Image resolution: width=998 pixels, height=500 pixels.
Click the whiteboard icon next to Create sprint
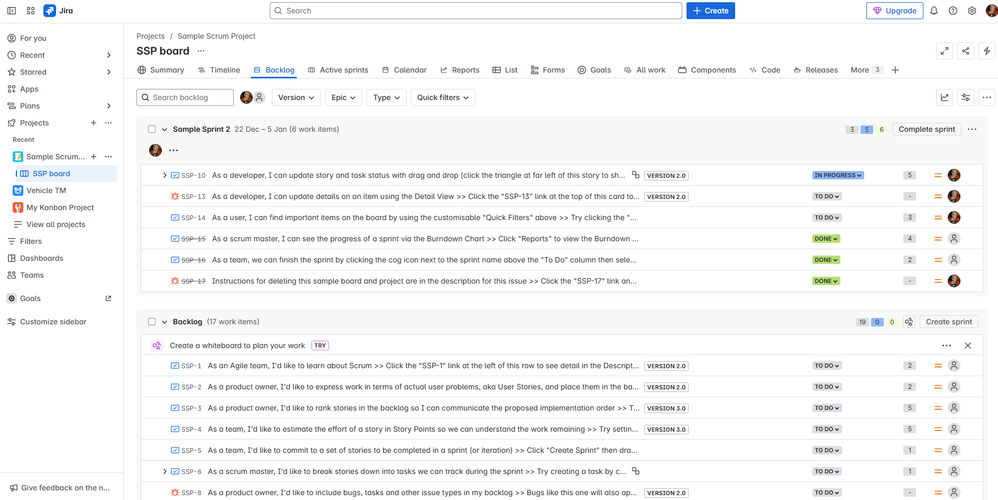point(909,322)
